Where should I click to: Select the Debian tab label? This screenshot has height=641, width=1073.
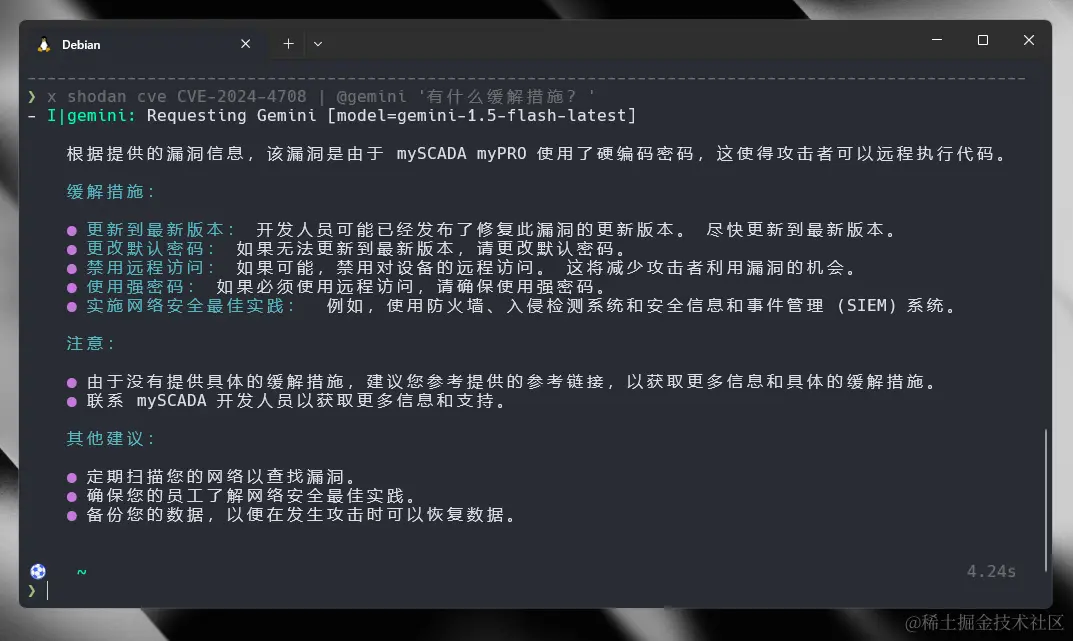click(81, 44)
